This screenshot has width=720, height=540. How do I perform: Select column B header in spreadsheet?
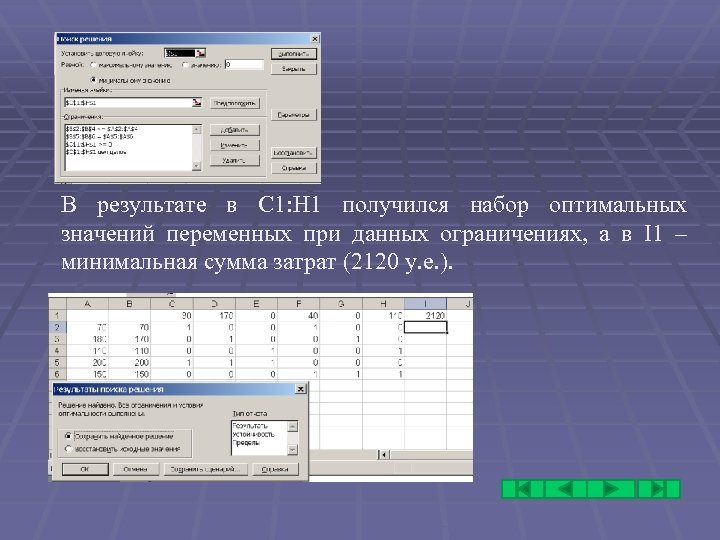point(129,304)
